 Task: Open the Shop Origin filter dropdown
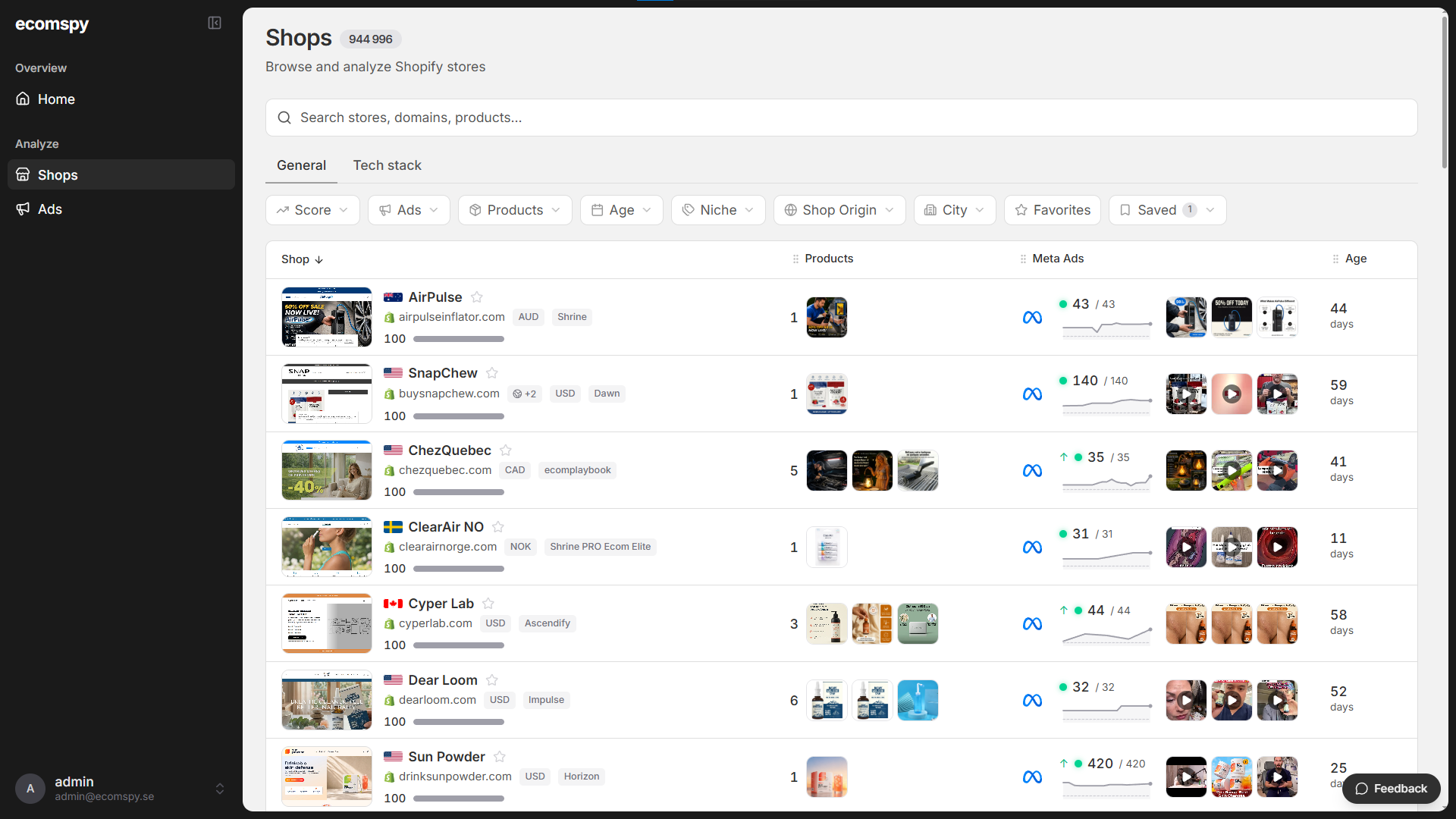[x=839, y=210]
